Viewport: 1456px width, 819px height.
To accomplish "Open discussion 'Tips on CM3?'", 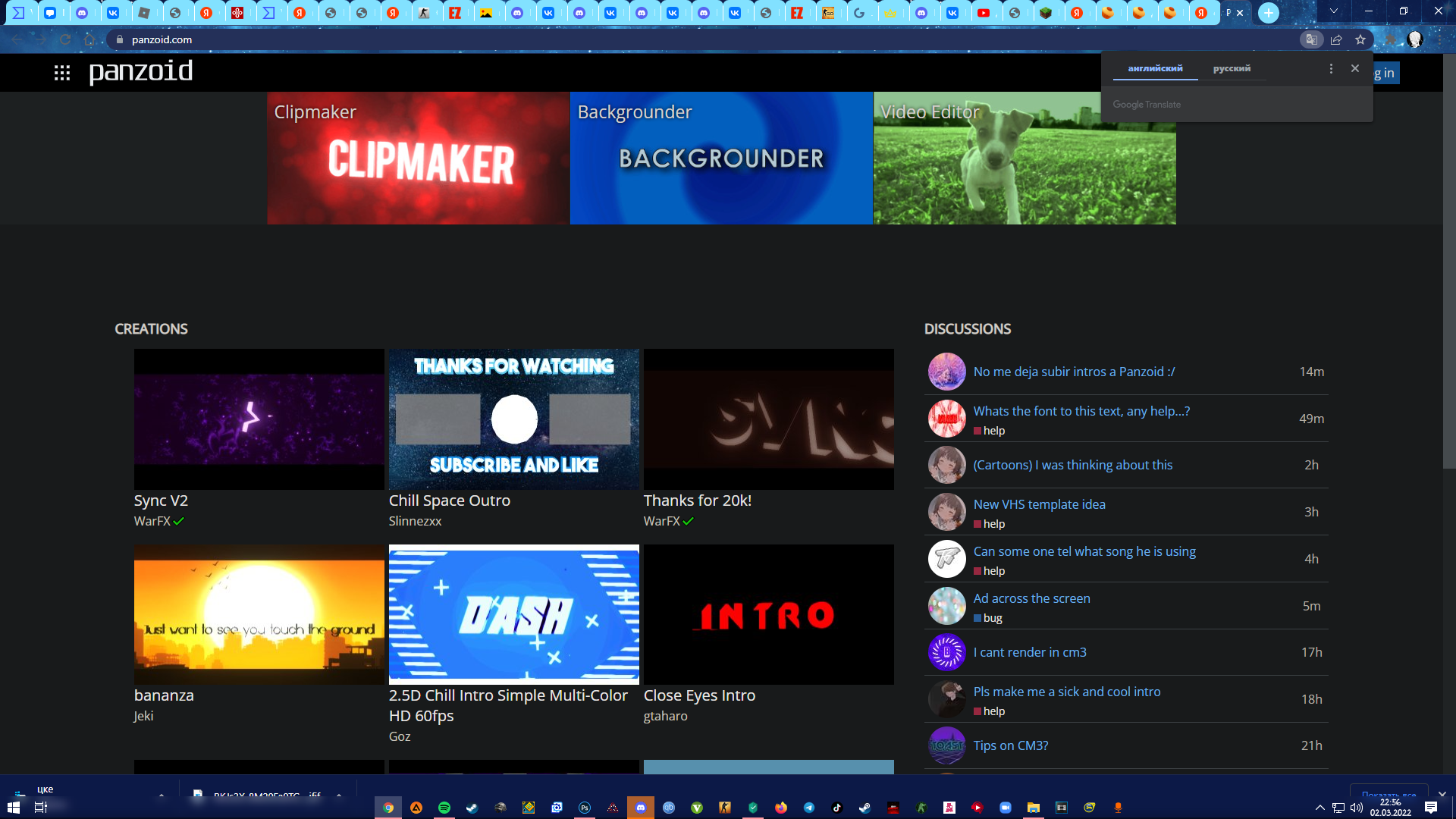I will (1011, 745).
